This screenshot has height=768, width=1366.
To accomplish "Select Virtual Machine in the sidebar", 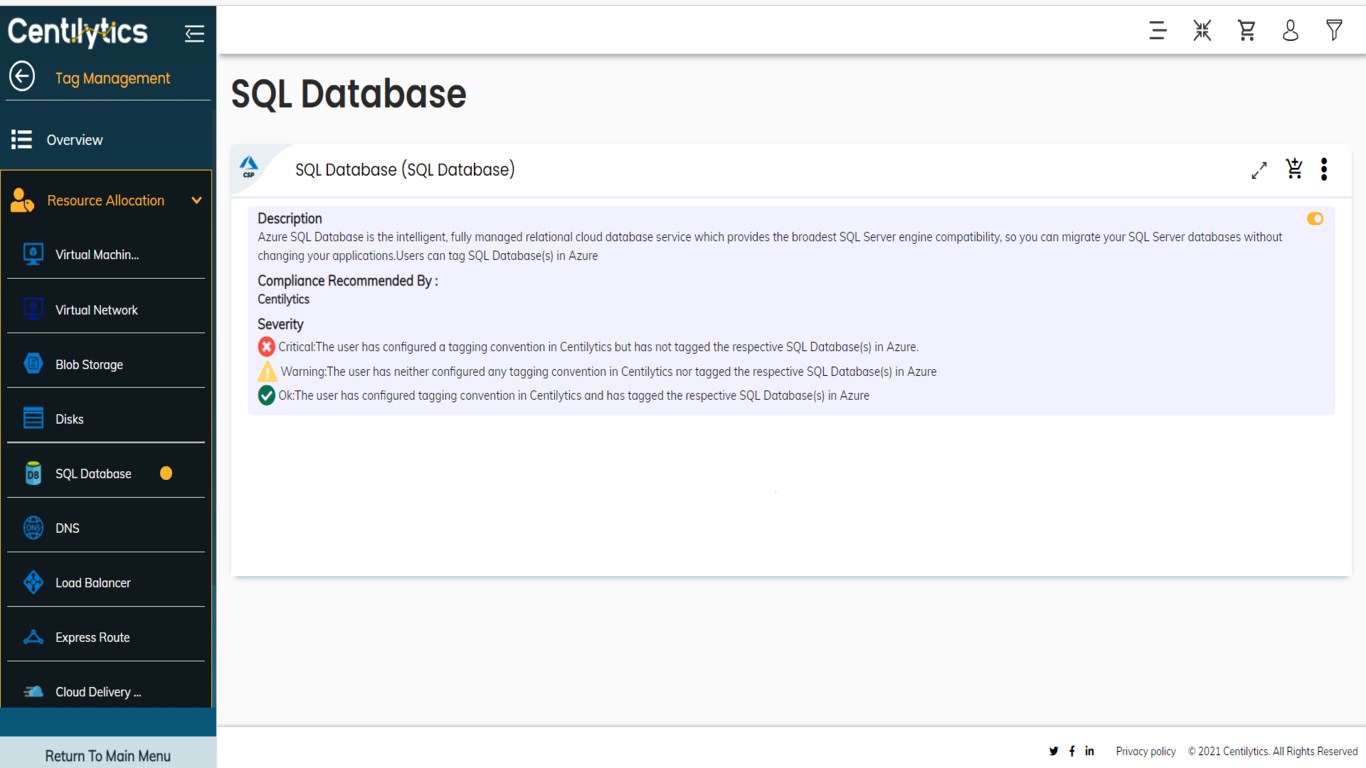I will (x=97, y=255).
